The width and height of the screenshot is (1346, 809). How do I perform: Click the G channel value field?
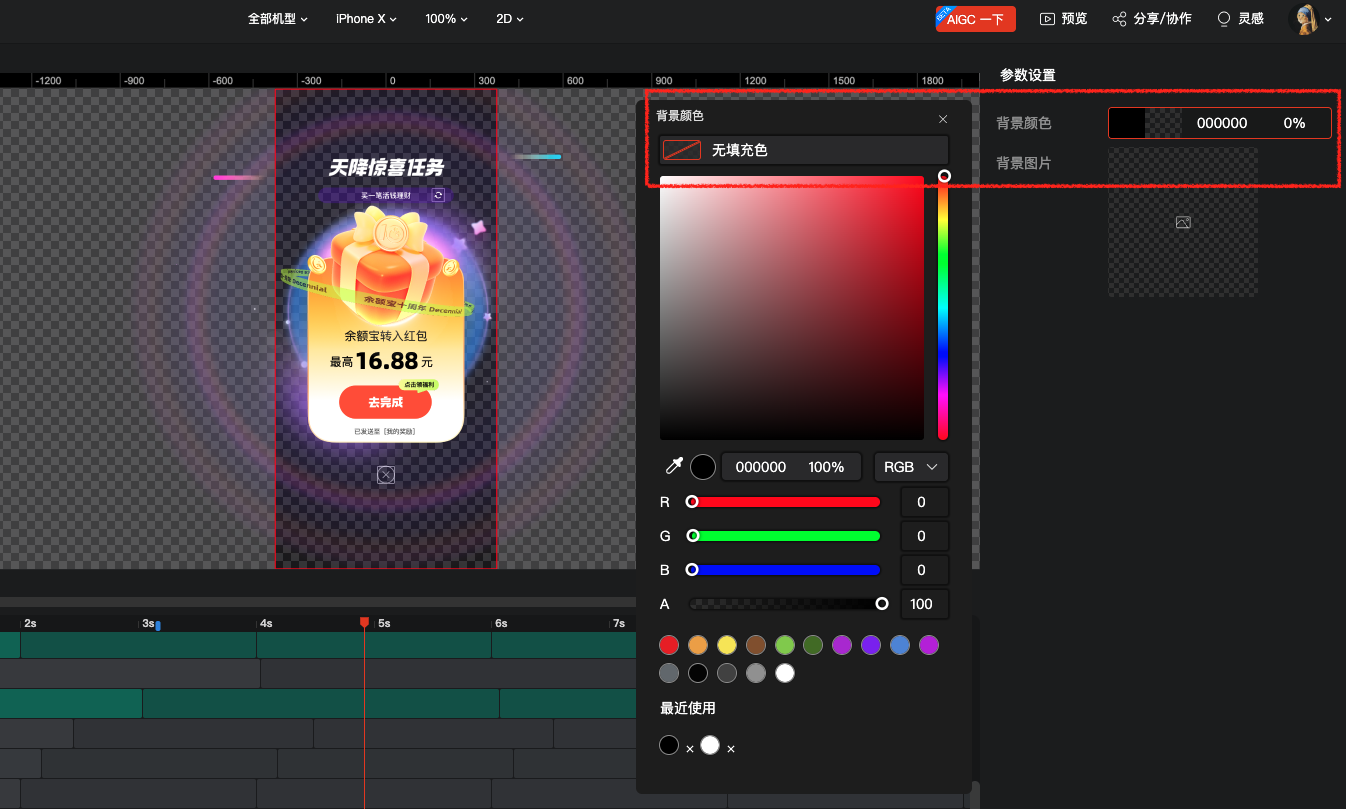924,536
